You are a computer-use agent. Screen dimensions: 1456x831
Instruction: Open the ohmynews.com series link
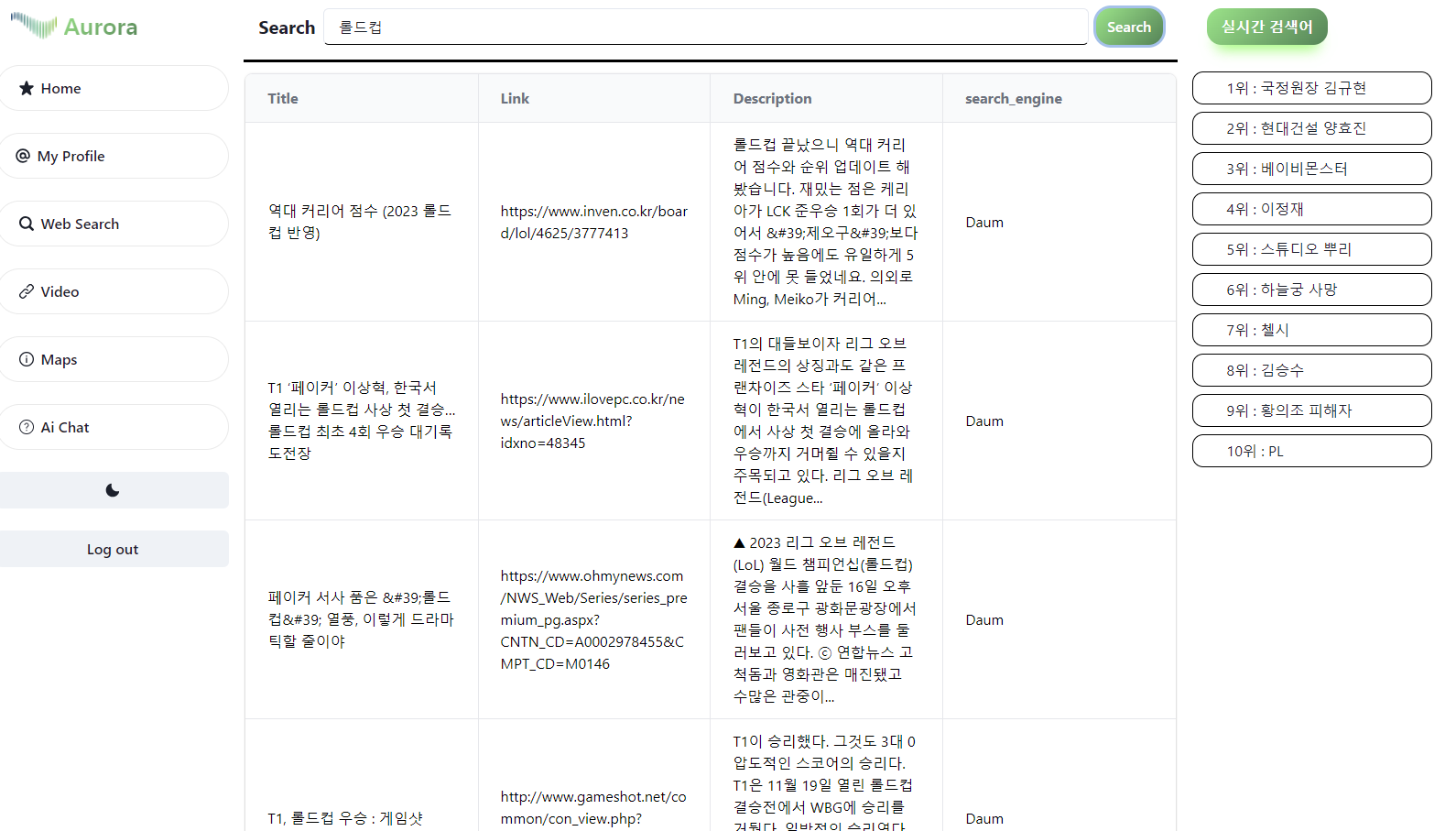pos(593,619)
